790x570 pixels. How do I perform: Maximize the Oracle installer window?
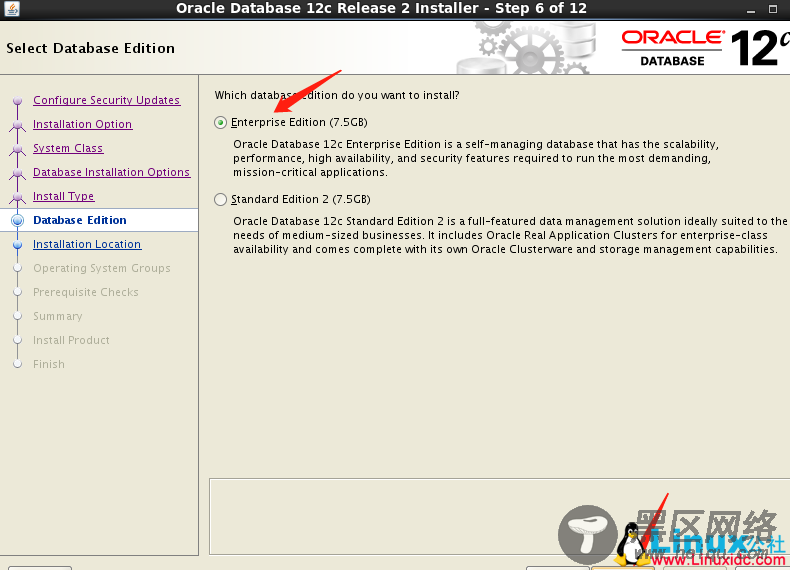[773, 9]
